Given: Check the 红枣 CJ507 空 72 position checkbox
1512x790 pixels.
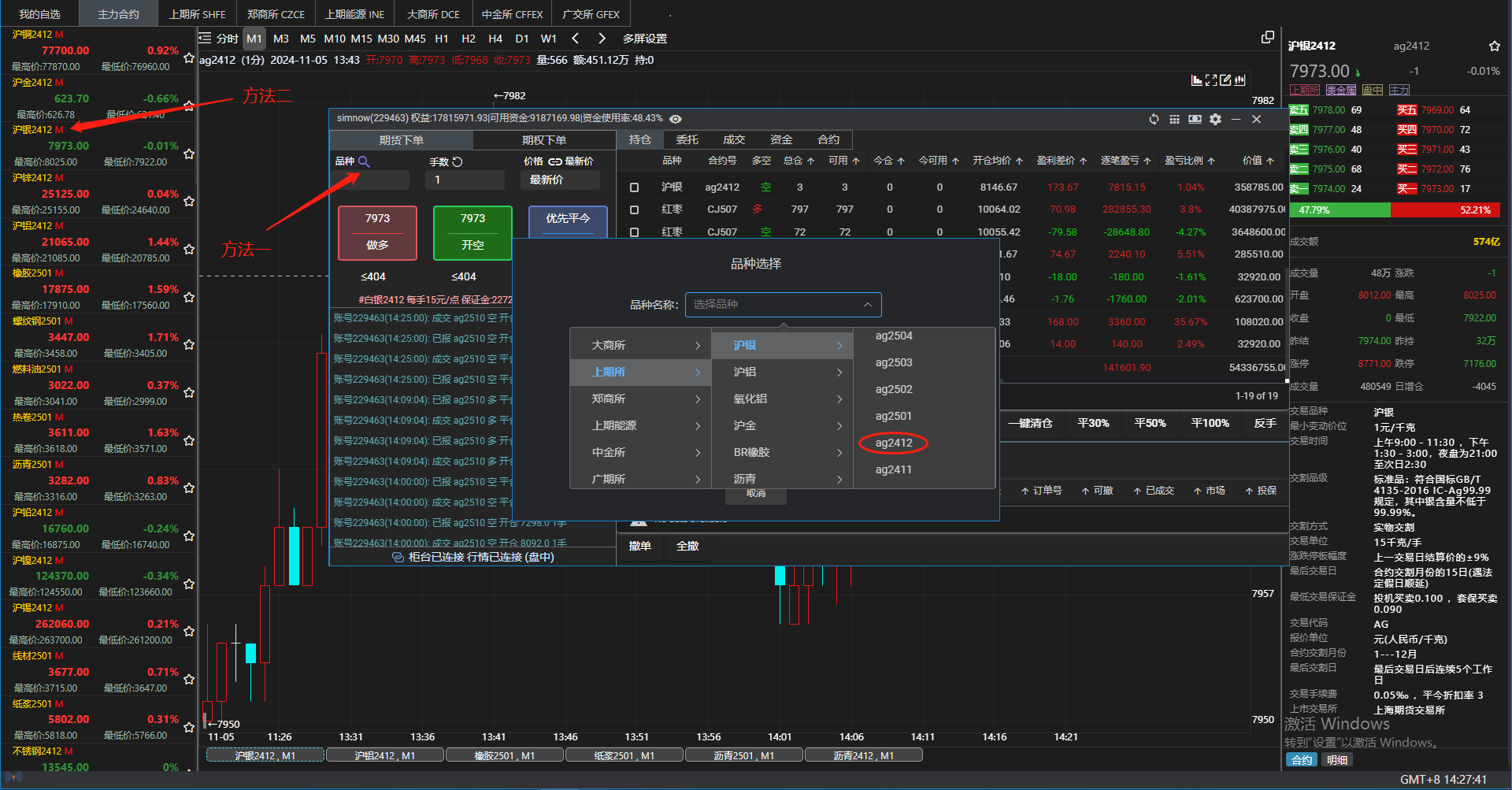Looking at the screenshot, I should pyautogui.click(x=634, y=232).
